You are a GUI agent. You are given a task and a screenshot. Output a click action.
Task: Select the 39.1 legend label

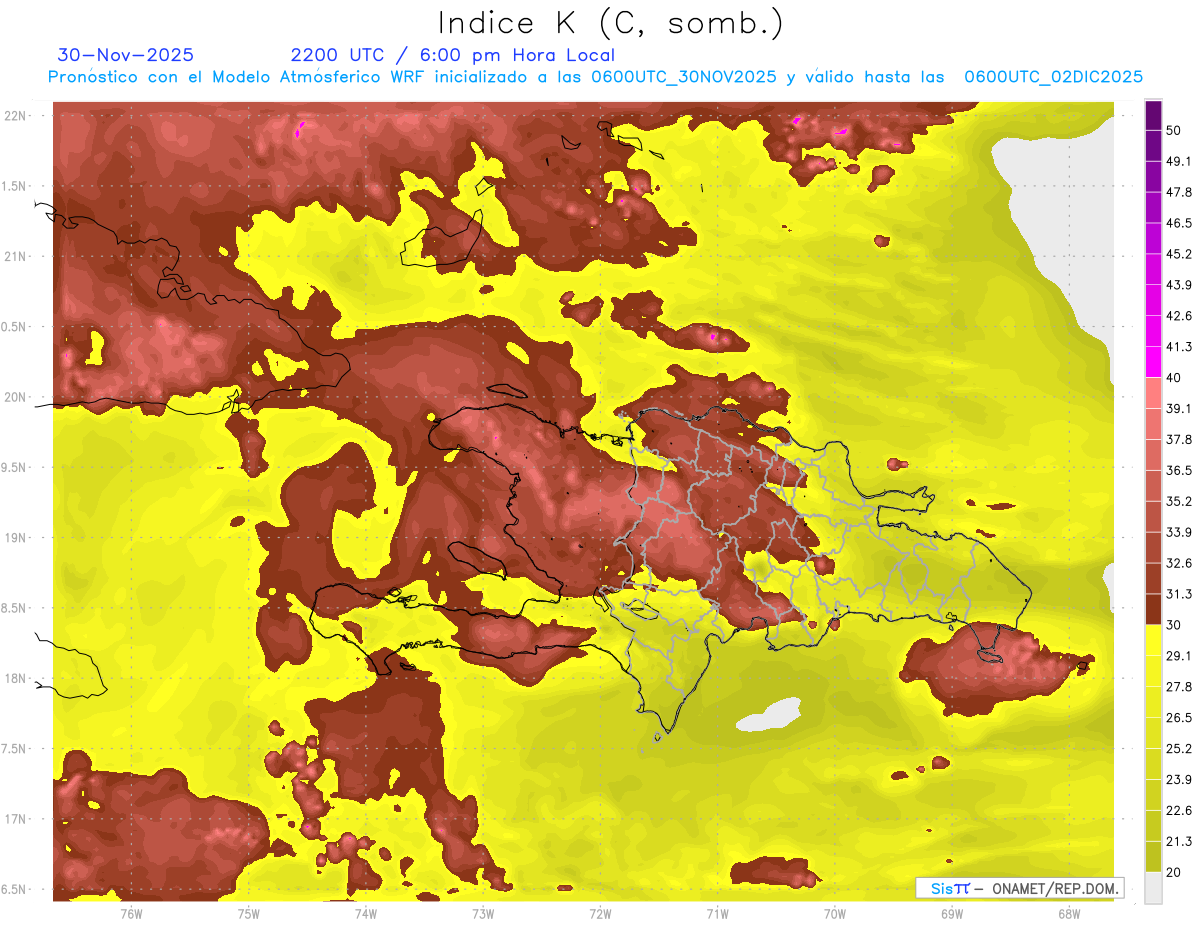click(x=1178, y=408)
